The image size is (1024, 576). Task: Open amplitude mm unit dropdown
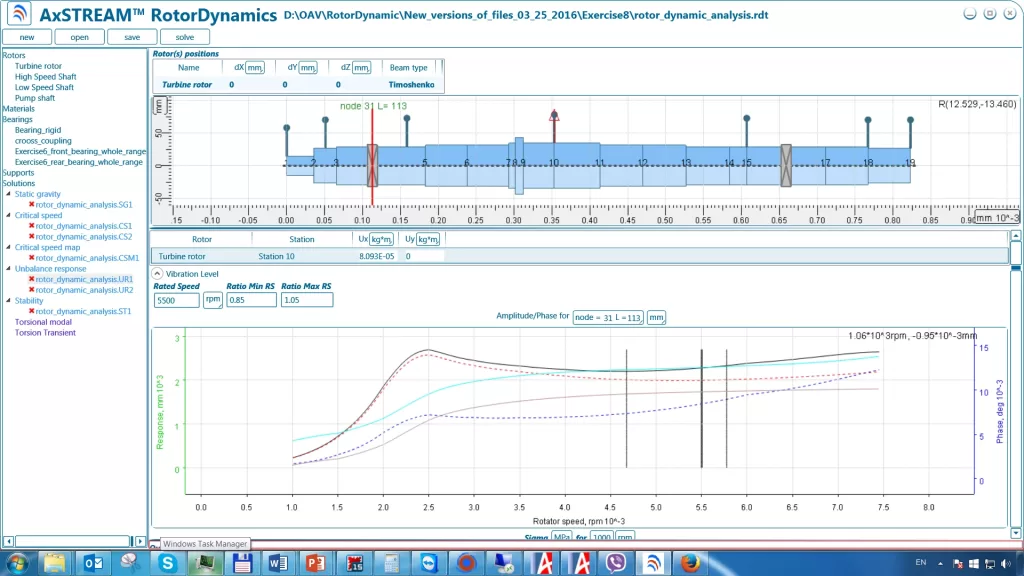[x=656, y=317]
